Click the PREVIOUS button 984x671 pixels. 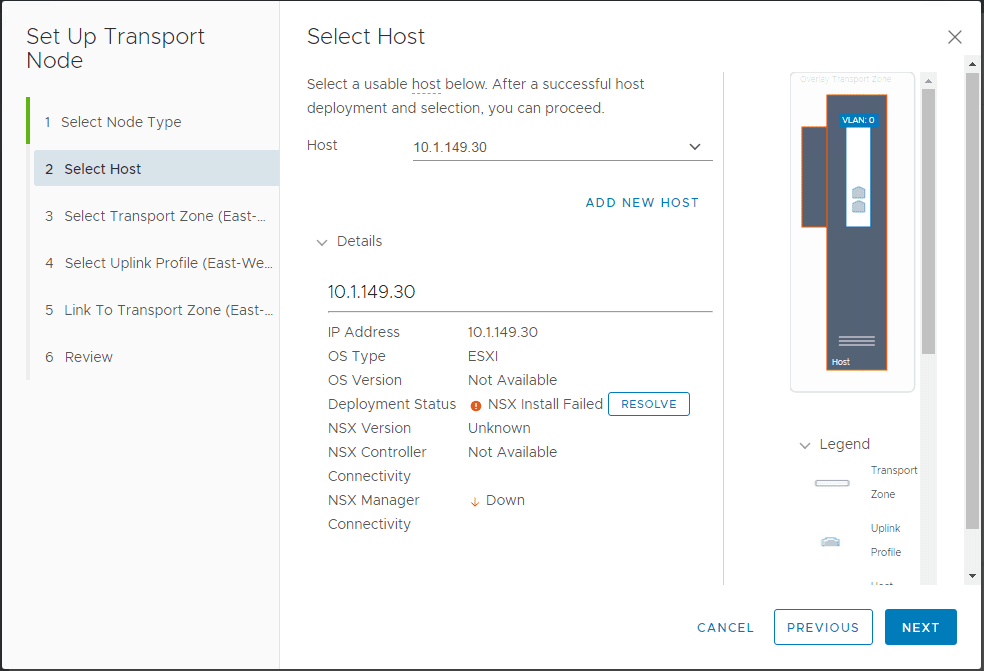coord(823,627)
